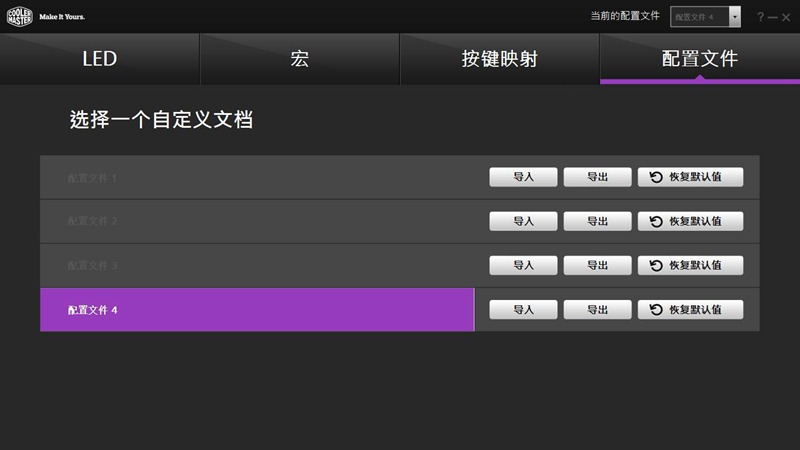Reset 配置文件 1 with 恢复默认值
The image size is (800, 450).
[x=691, y=177]
